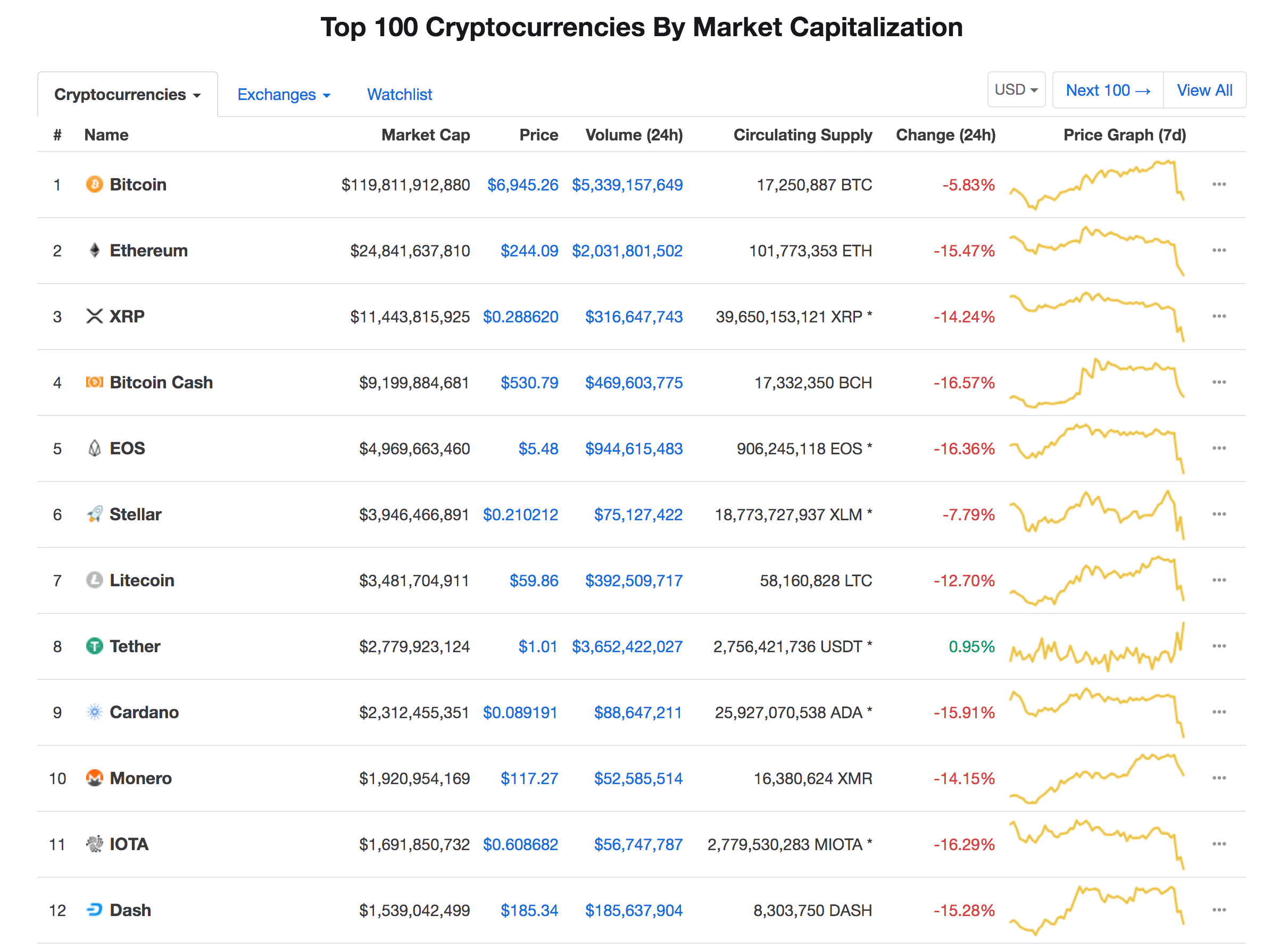Click the Ethereum 7-day price graph

1096,250
